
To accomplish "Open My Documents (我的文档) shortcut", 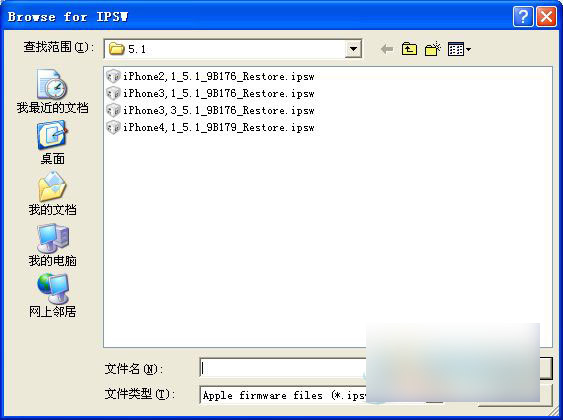I will [x=52, y=193].
